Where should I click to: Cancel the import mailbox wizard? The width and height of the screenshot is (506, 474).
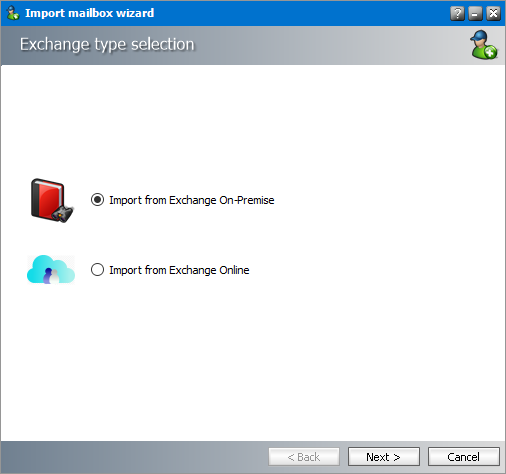[x=464, y=457]
